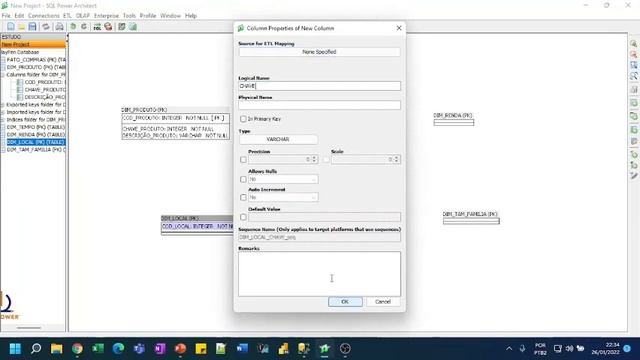
Task: Open Word from taskbar
Action: tap(242, 349)
